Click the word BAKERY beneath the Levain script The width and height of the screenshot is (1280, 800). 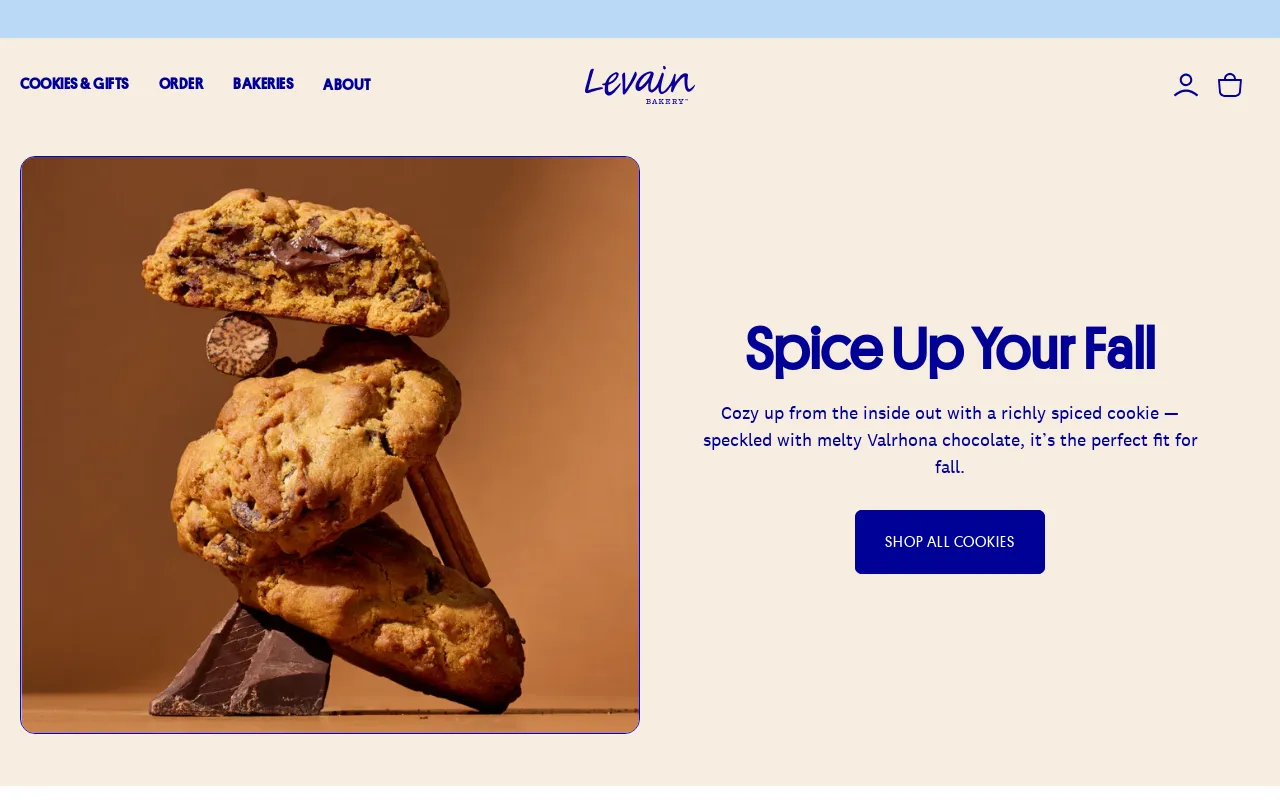pos(666,101)
